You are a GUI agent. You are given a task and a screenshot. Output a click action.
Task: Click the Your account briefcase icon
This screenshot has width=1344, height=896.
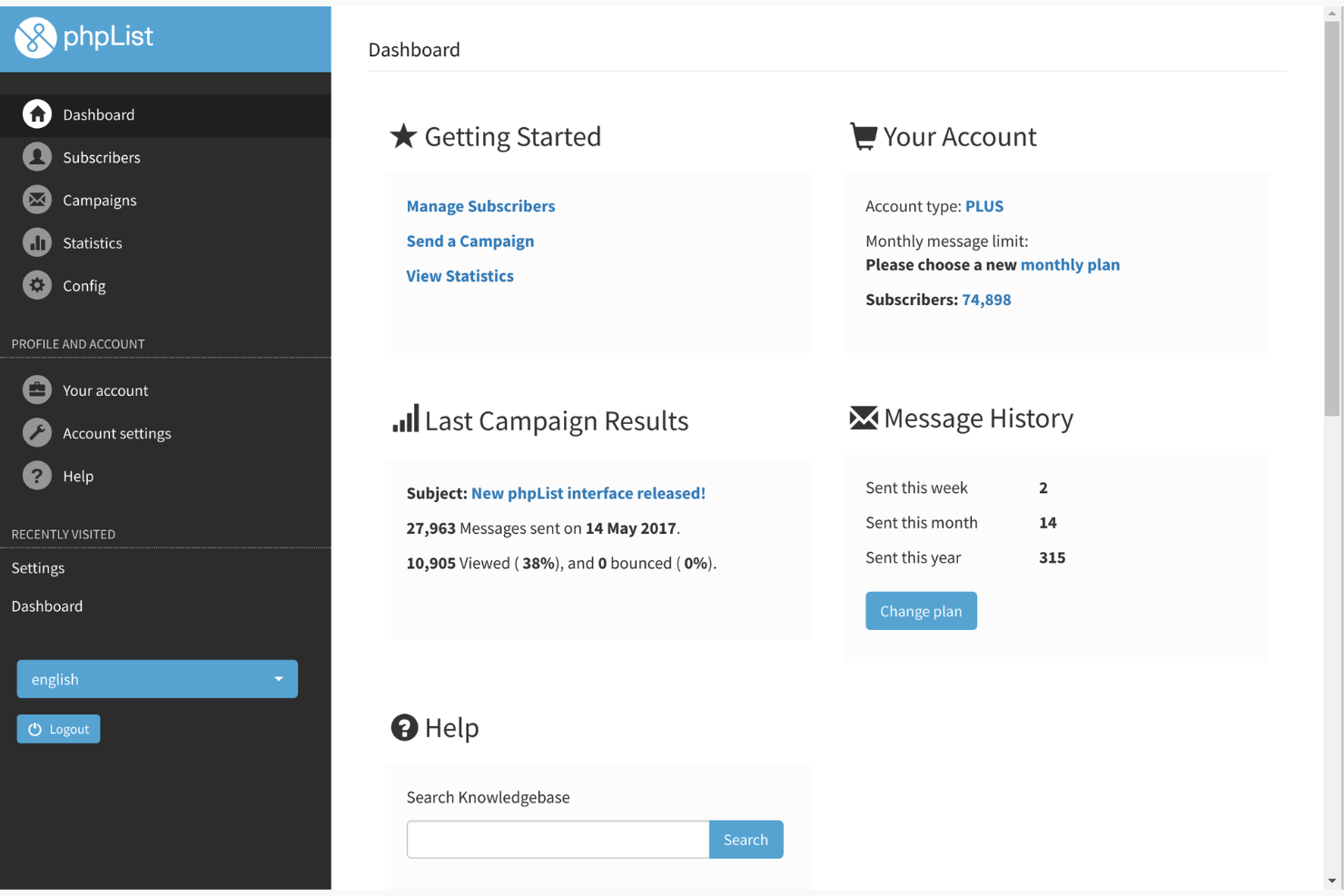[x=37, y=390]
